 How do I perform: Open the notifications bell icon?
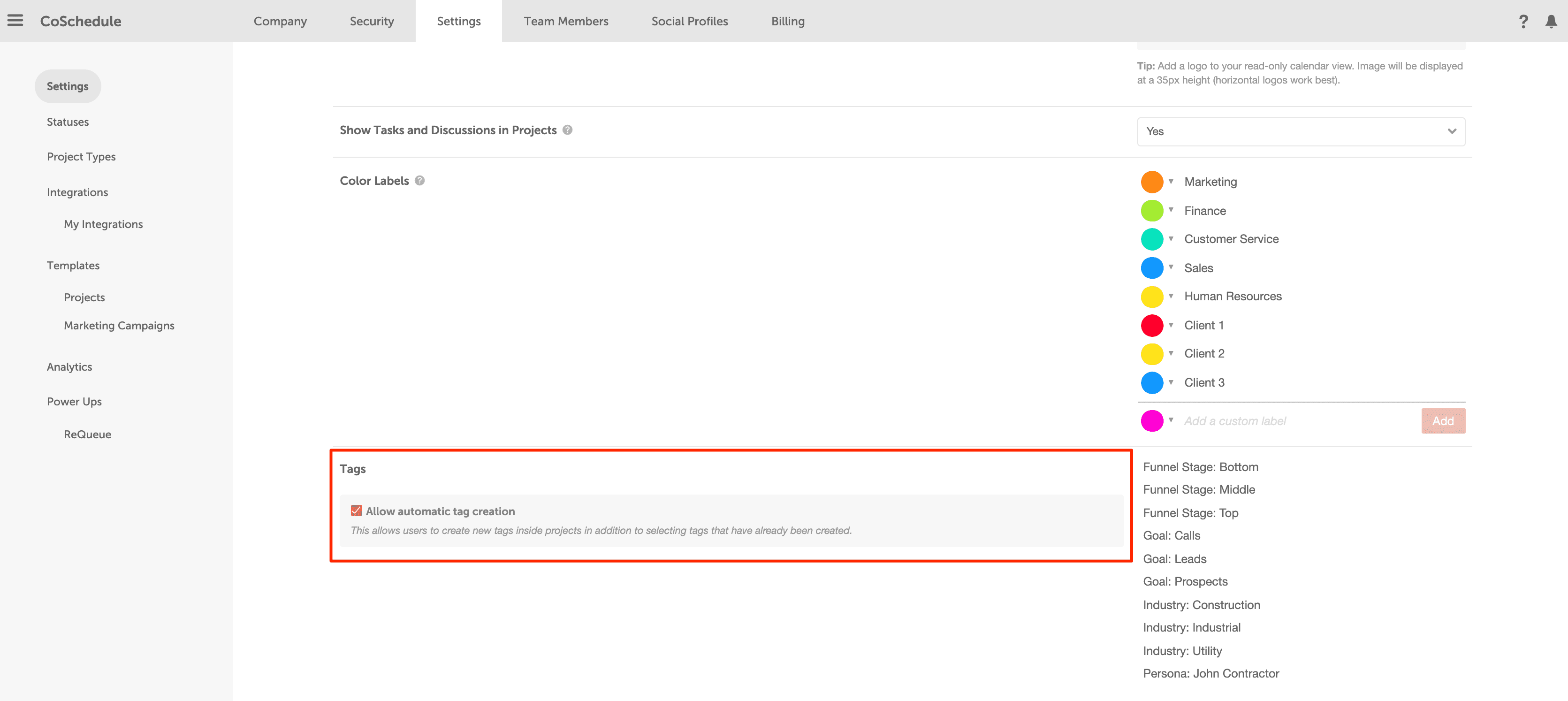(1552, 21)
